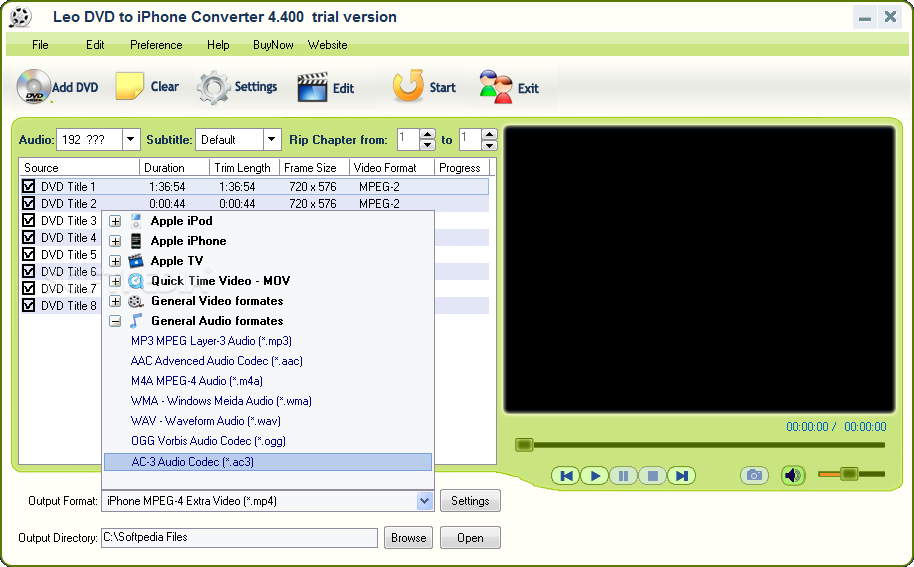Skip to next chapter in the player
Screen dimensions: 914x567
[x=681, y=476]
